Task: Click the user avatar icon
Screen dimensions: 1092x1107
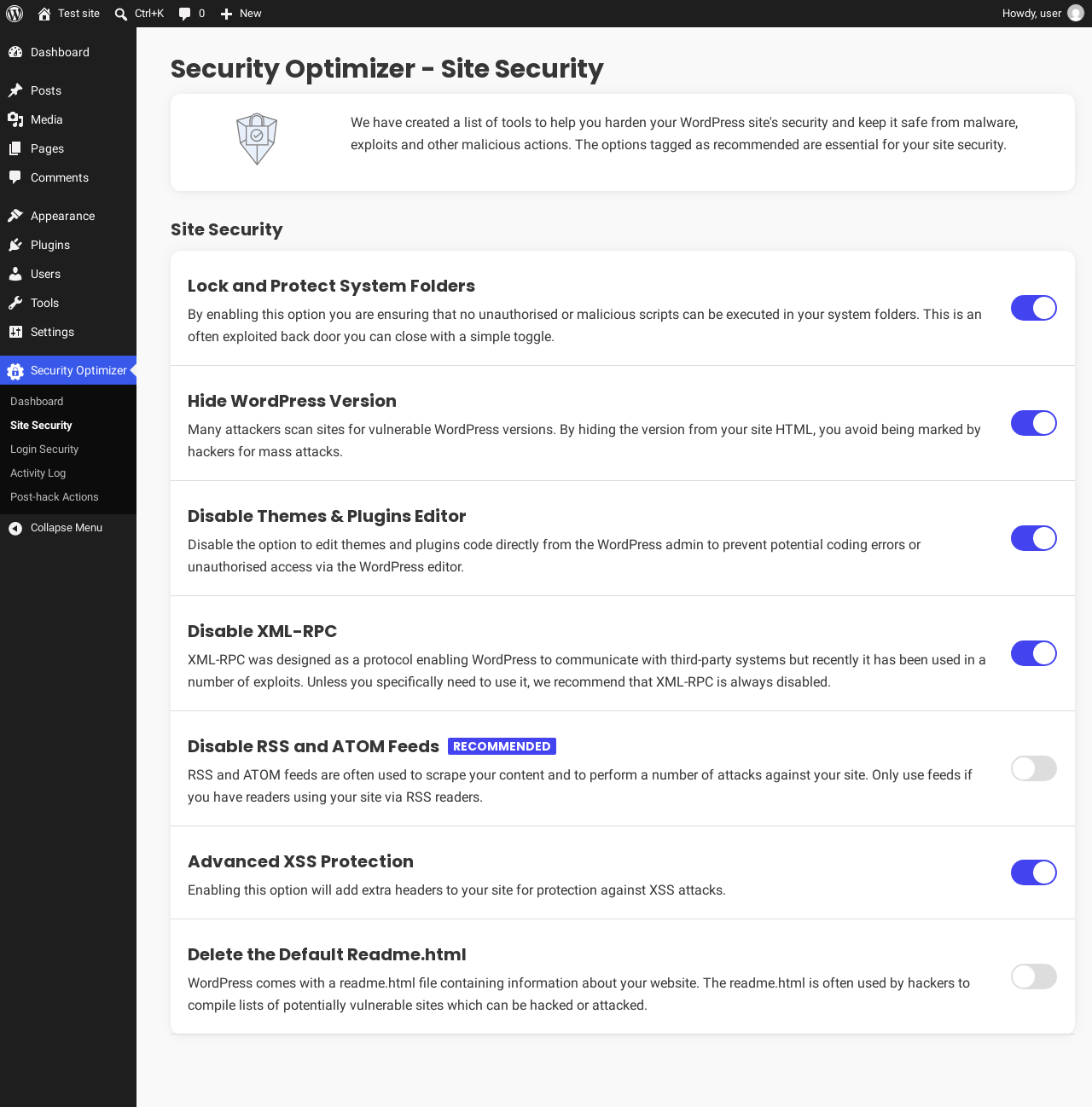Action: coord(1076,14)
